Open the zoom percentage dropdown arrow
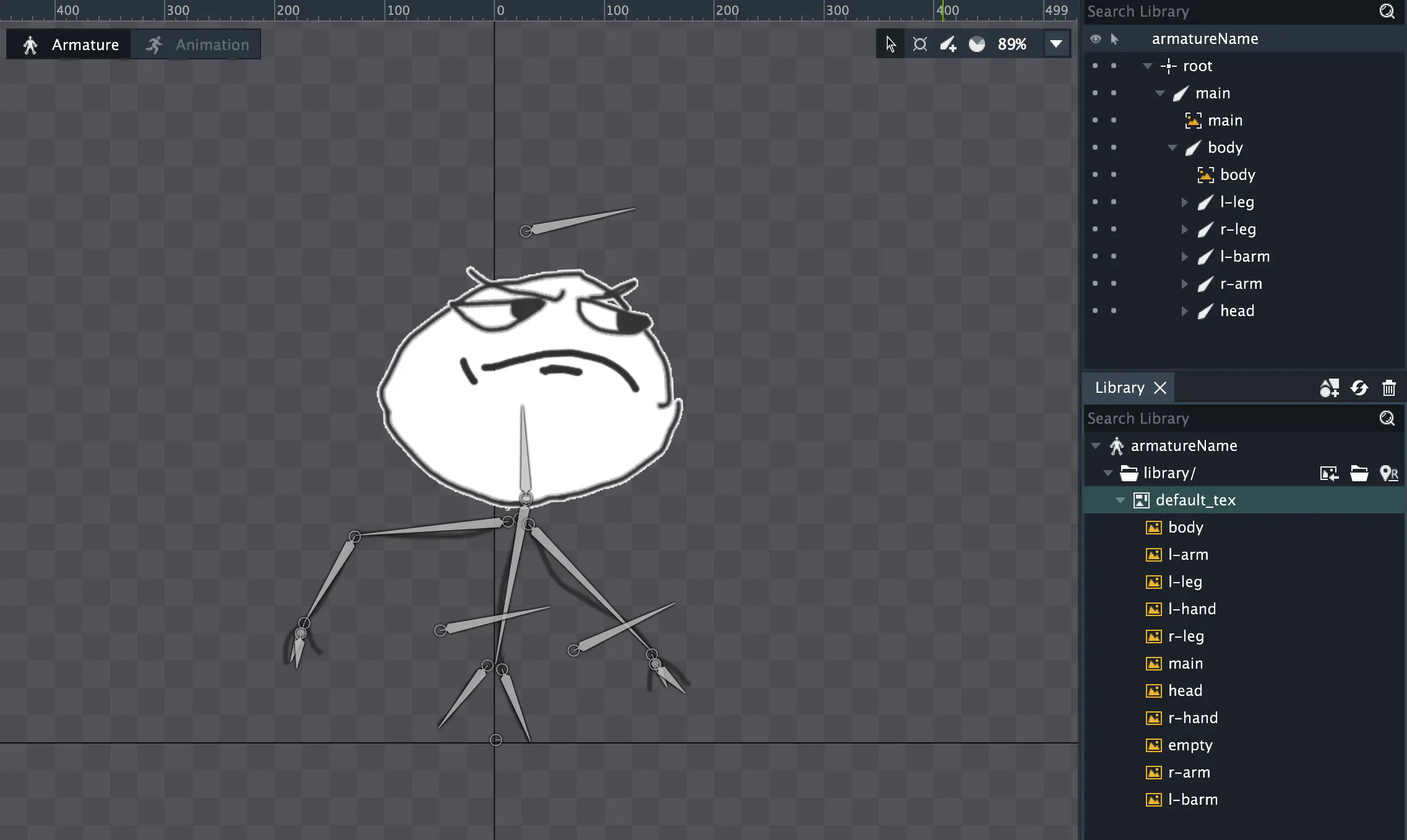Image resolution: width=1407 pixels, height=840 pixels. (1056, 45)
